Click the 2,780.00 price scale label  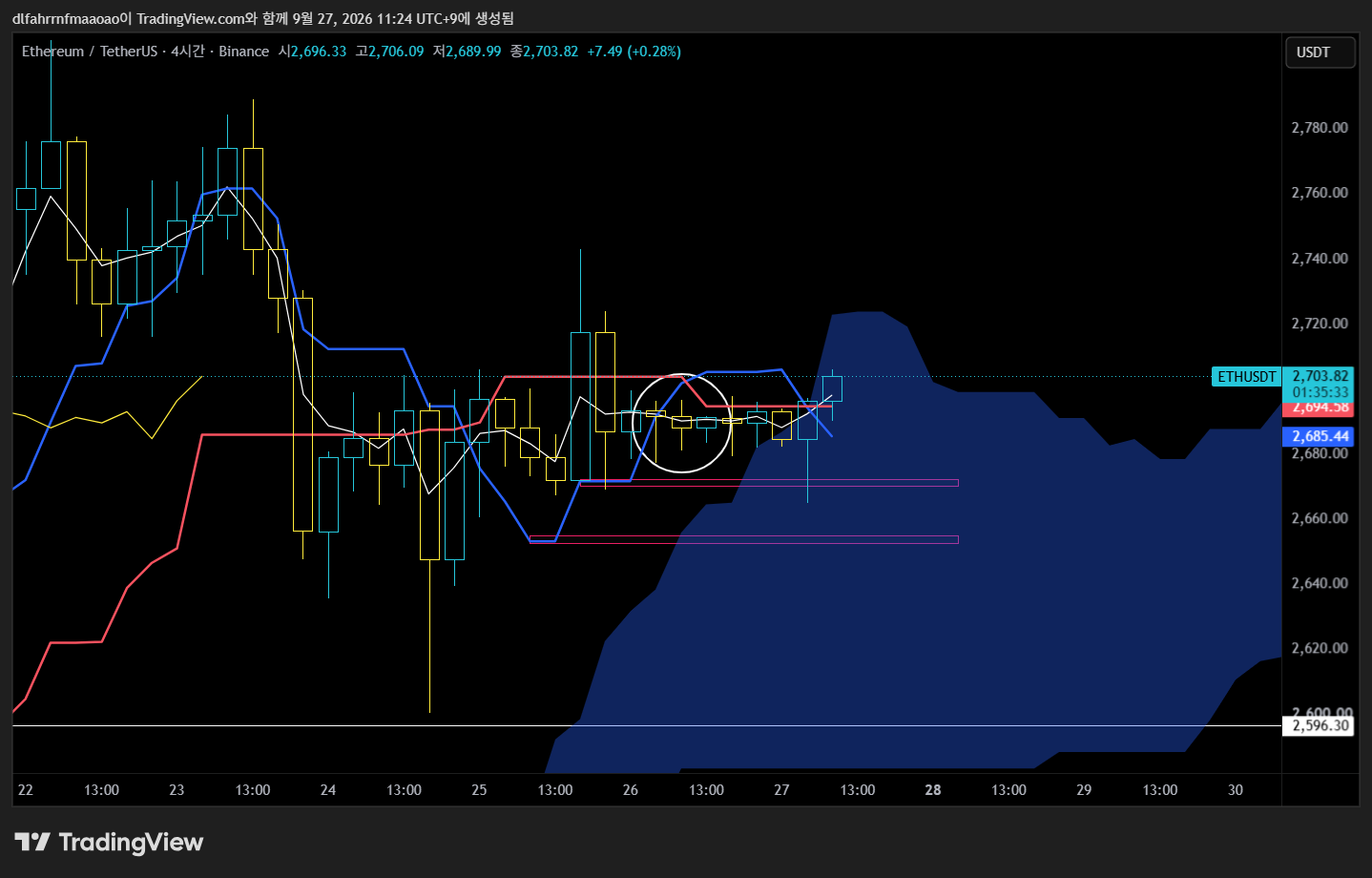1320,128
